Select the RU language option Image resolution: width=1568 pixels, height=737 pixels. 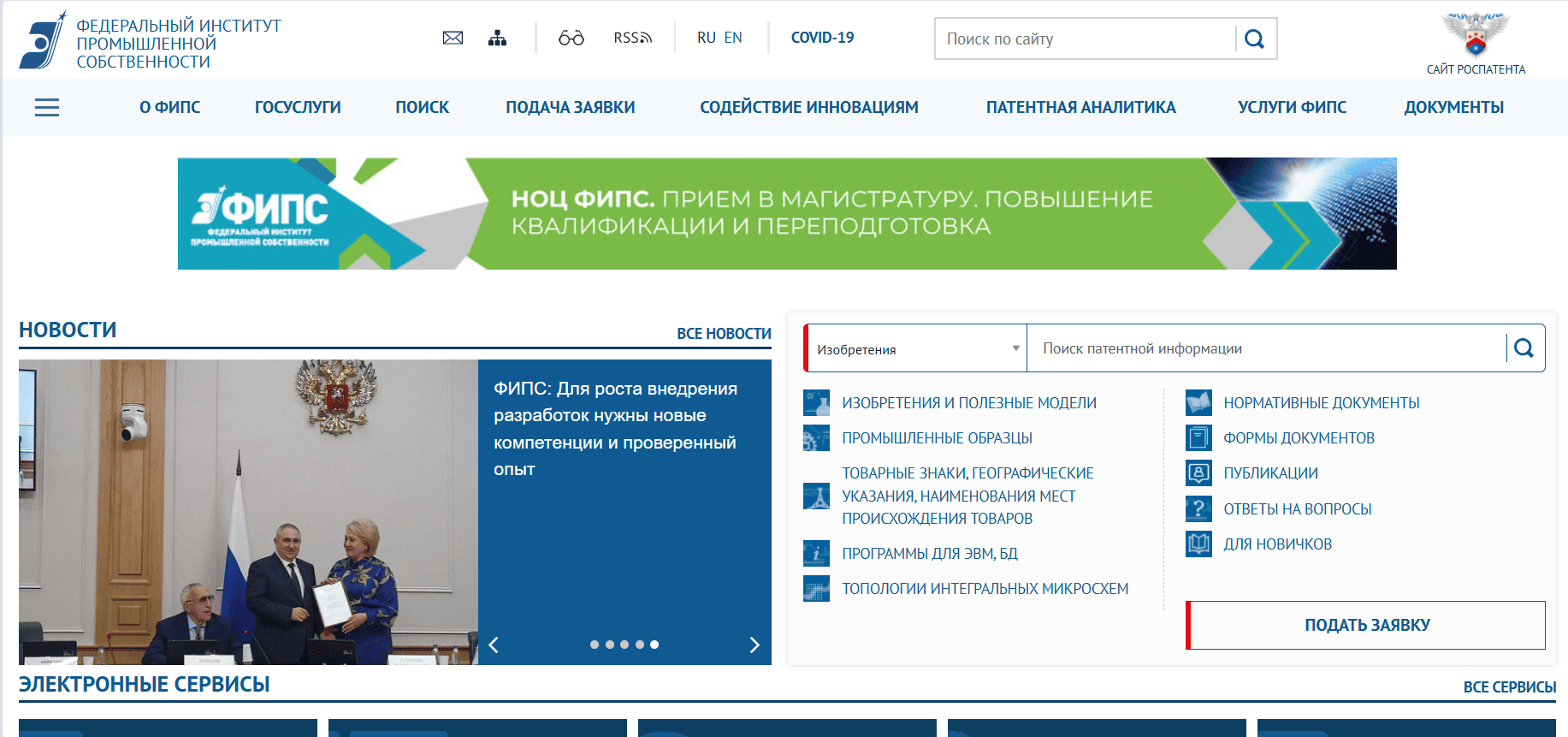706,38
